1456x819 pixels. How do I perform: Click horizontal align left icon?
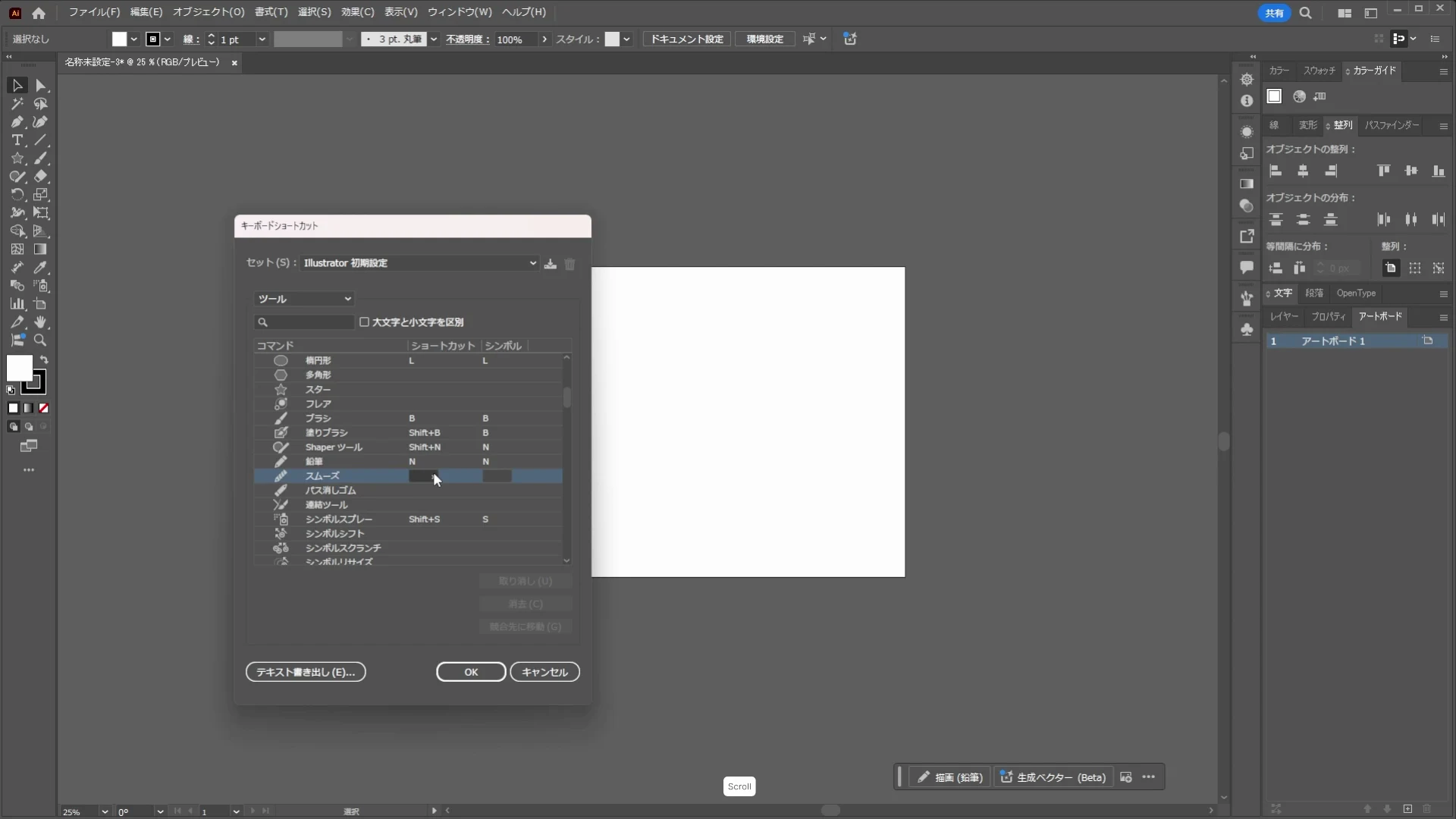pos(1276,171)
